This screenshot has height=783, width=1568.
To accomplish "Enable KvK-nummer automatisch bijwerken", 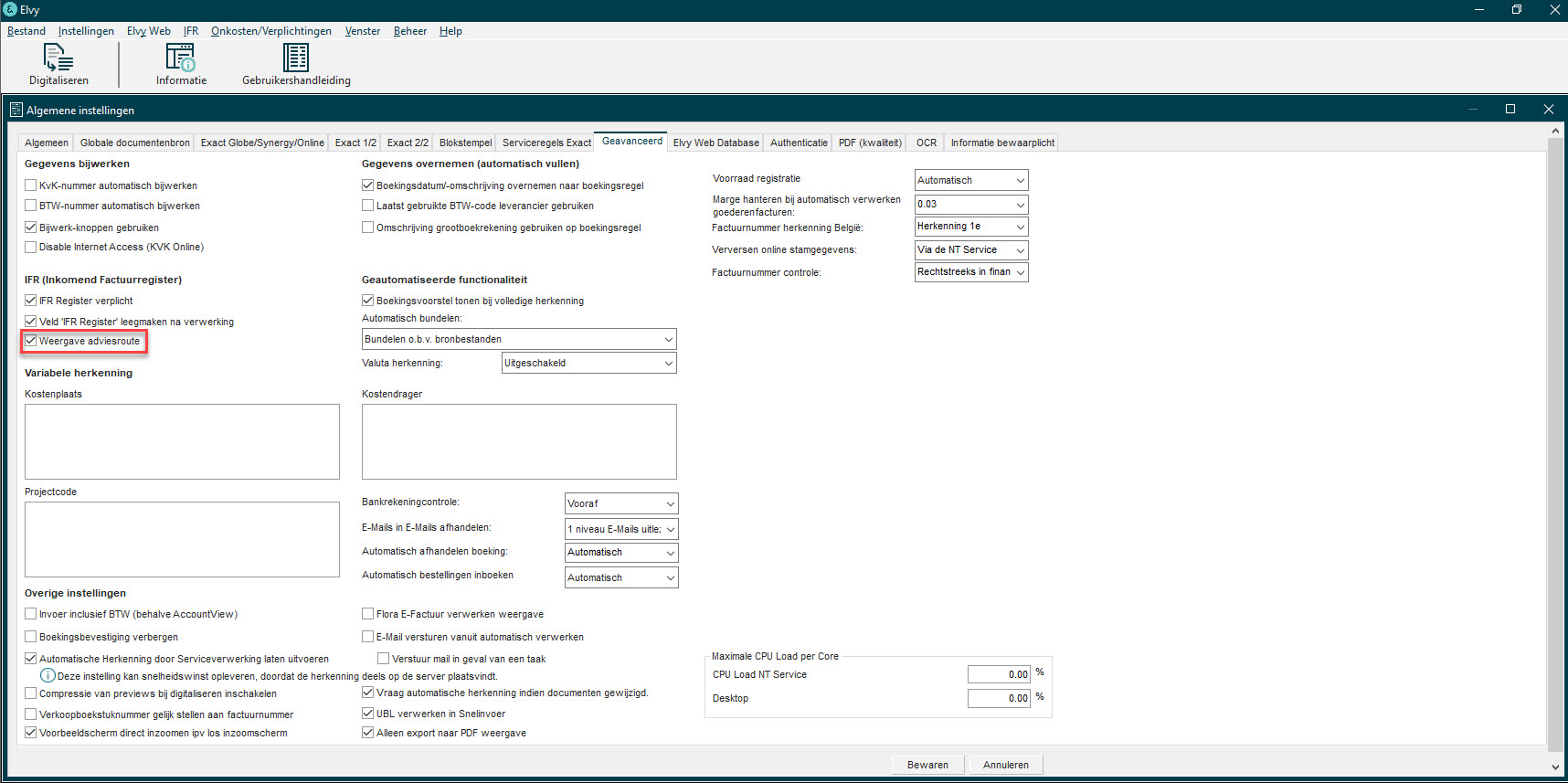I will 31,185.
